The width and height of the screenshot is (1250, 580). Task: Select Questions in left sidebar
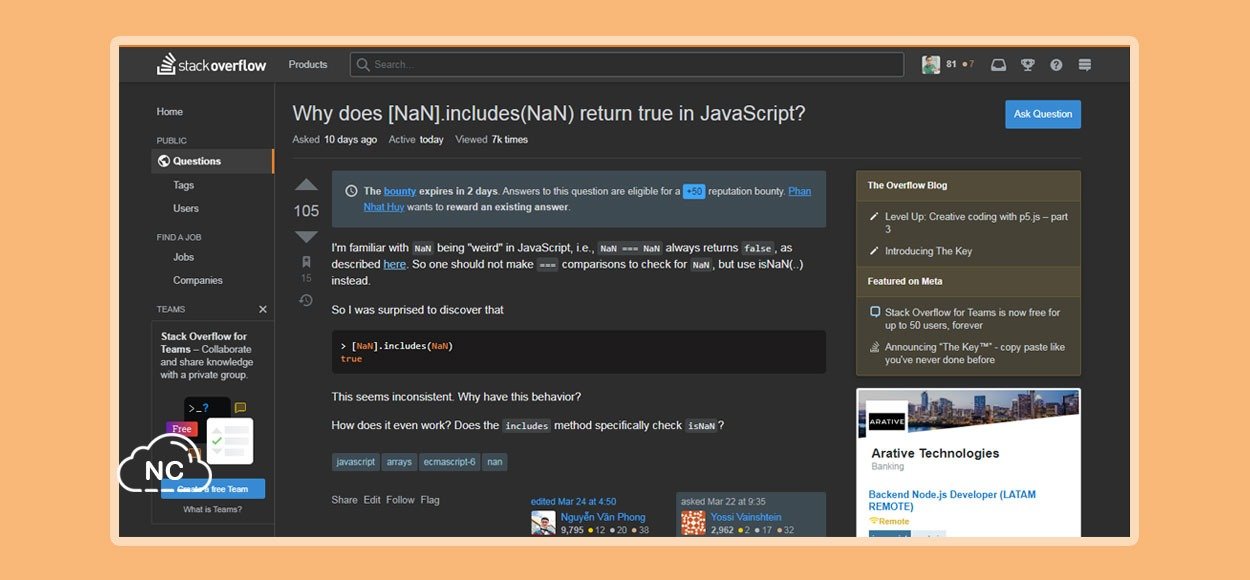pos(213,161)
